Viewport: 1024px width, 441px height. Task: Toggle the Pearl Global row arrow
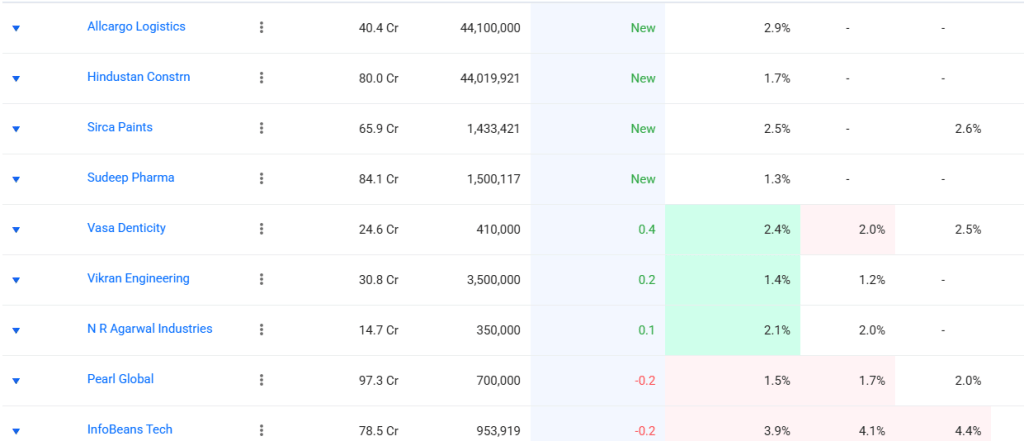click(x=16, y=381)
